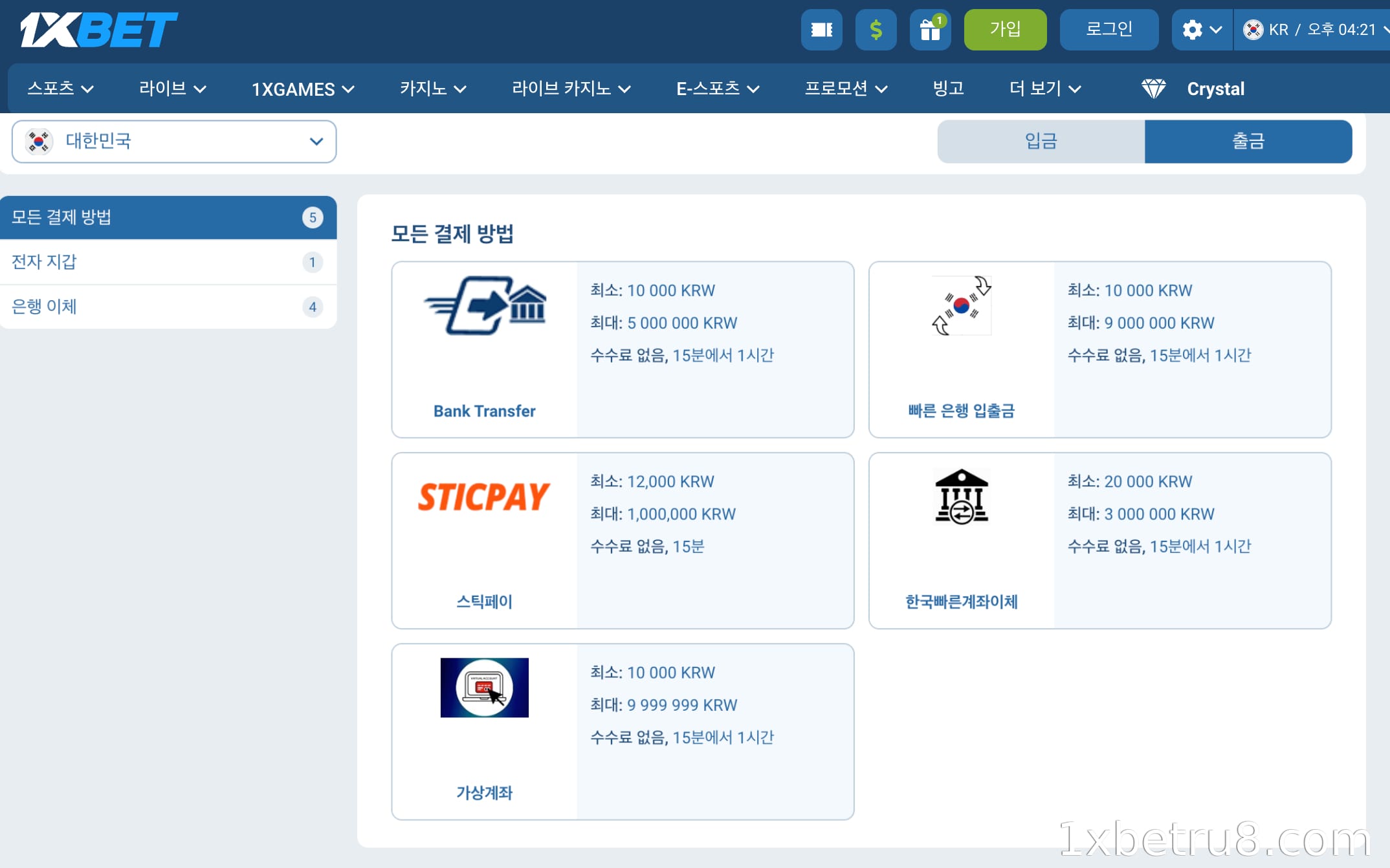Click the green dollar payments icon
1390x868 pixels.
click(x=876, y=30)
